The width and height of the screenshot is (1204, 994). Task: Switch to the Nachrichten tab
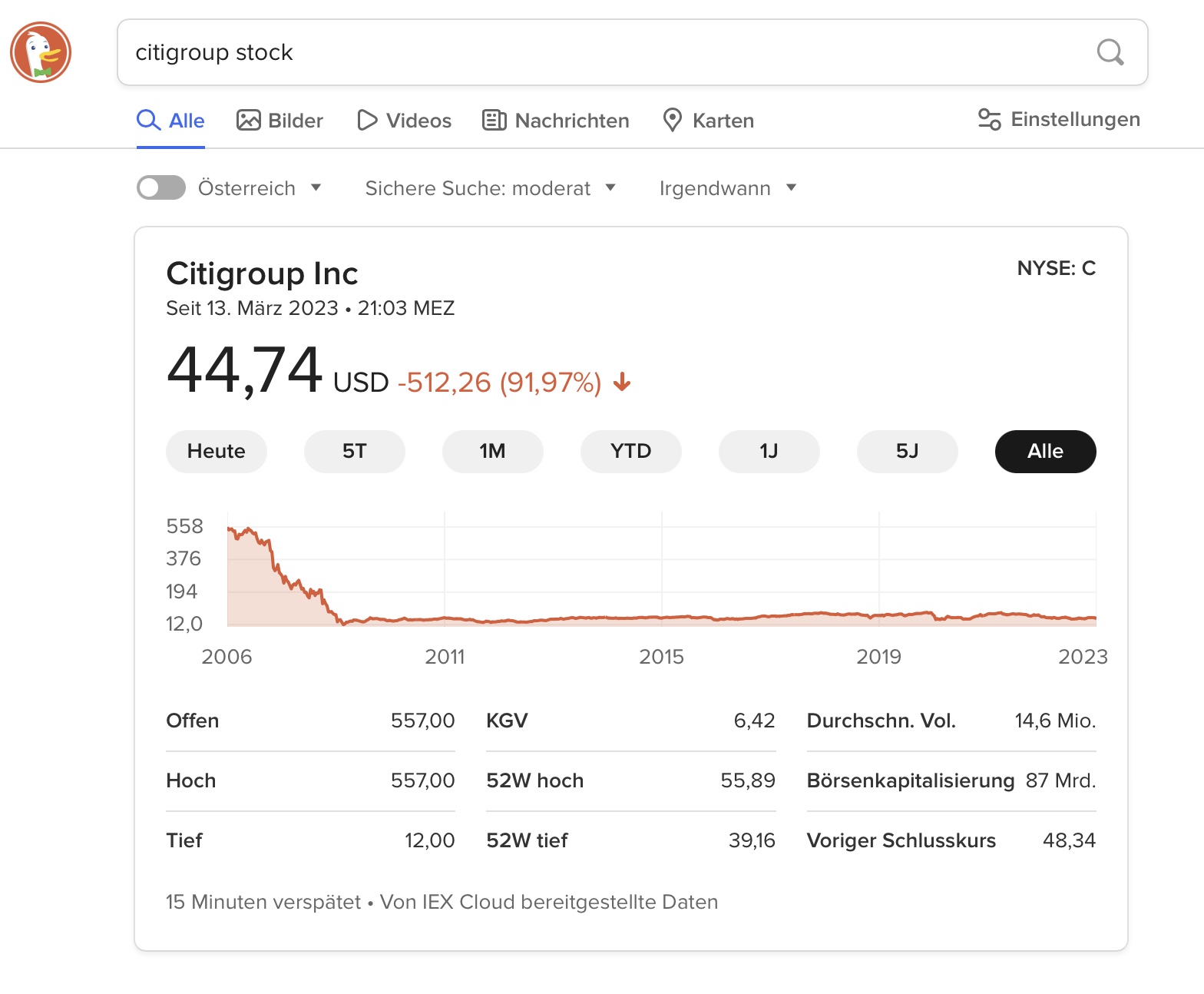pos(556,121)
